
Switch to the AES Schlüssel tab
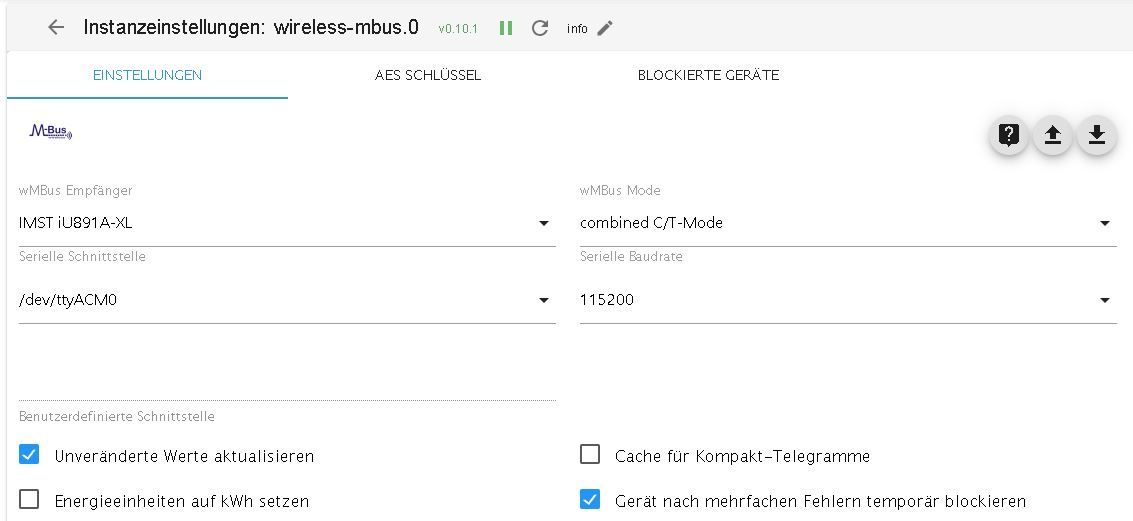coord(428,75)
